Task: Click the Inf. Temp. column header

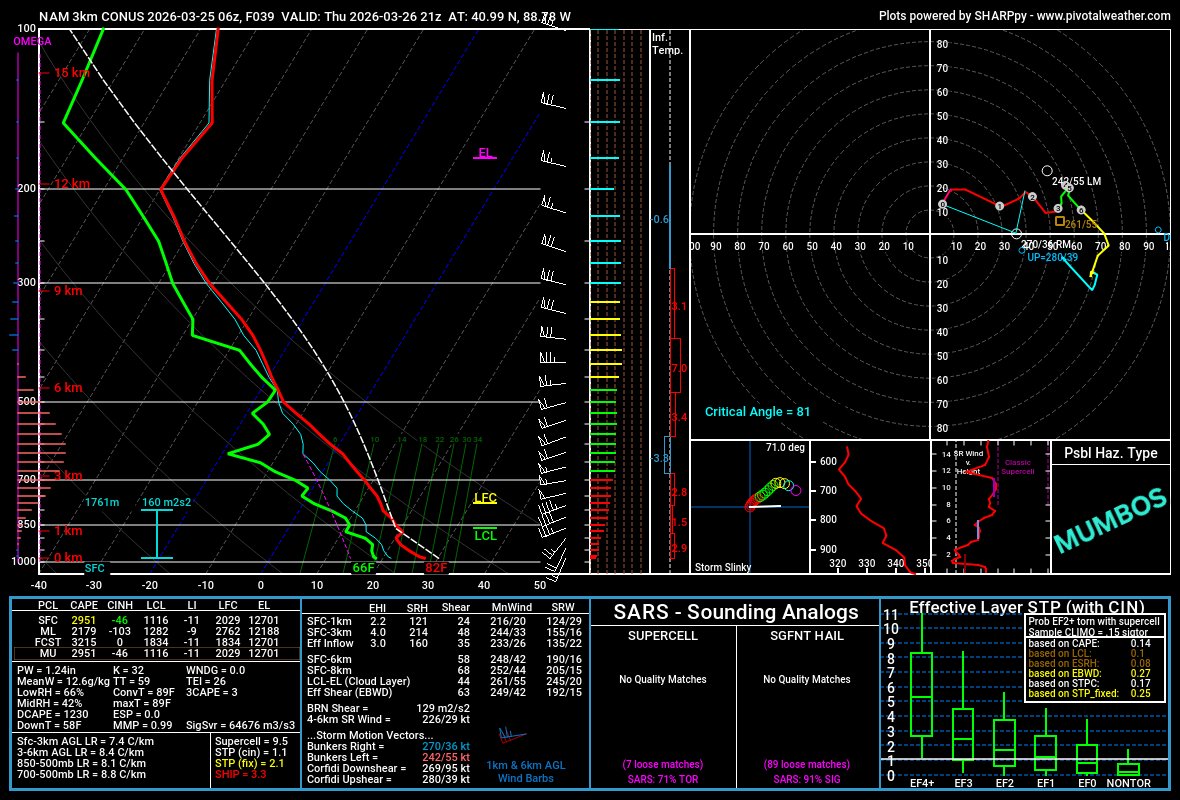Action: [667, 44]
